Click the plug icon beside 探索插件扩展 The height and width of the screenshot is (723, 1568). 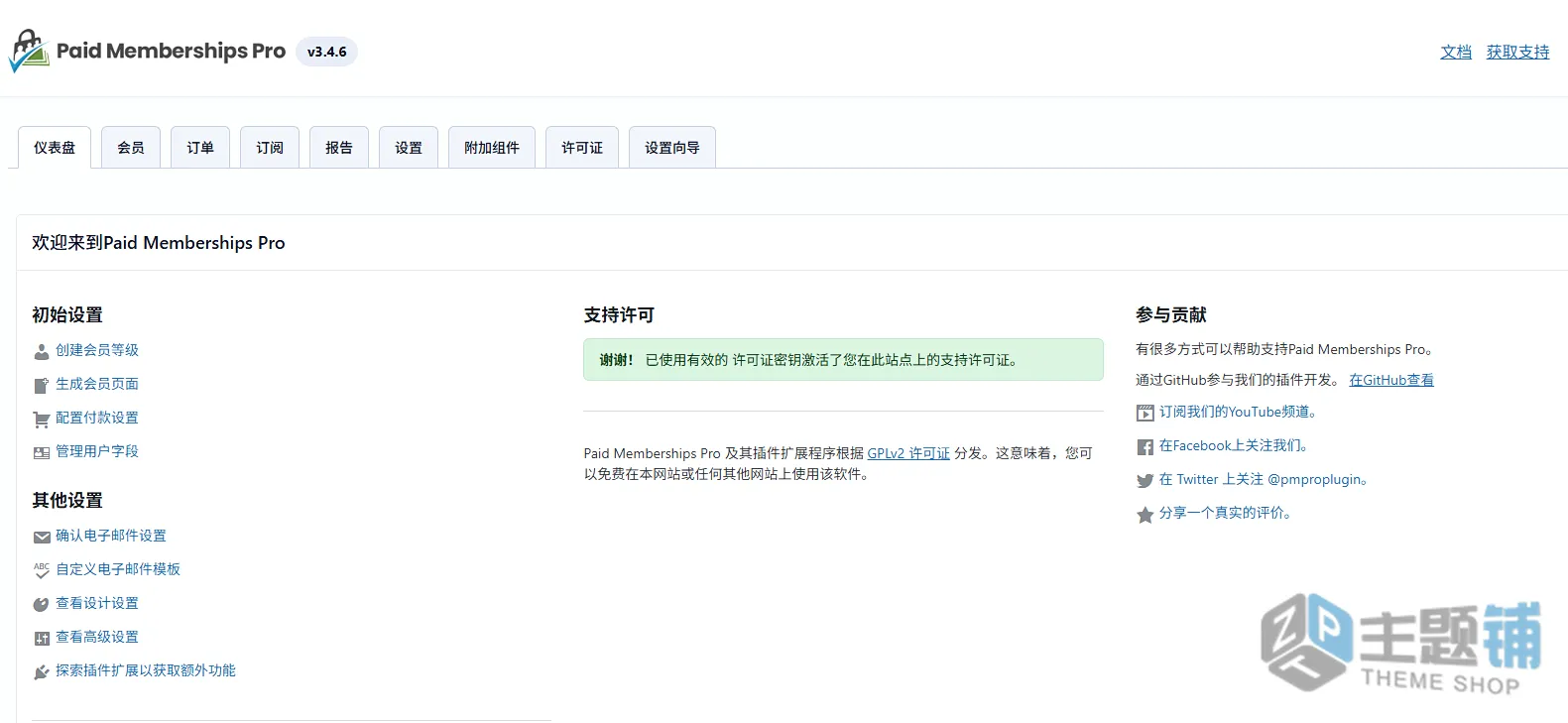[42, 671]
